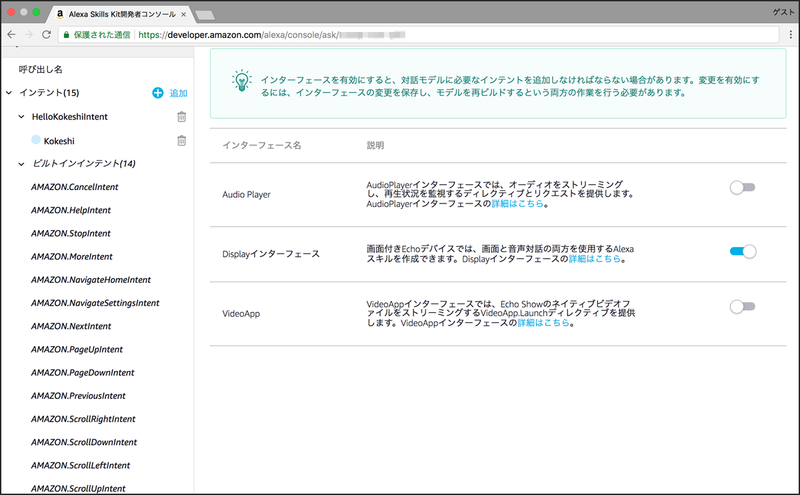Click the address bar URL field

click(418, 35)
